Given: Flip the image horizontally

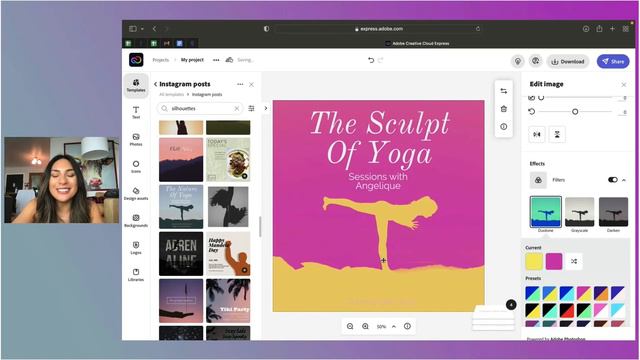Looking at the screenshot, I should [537, 134].
